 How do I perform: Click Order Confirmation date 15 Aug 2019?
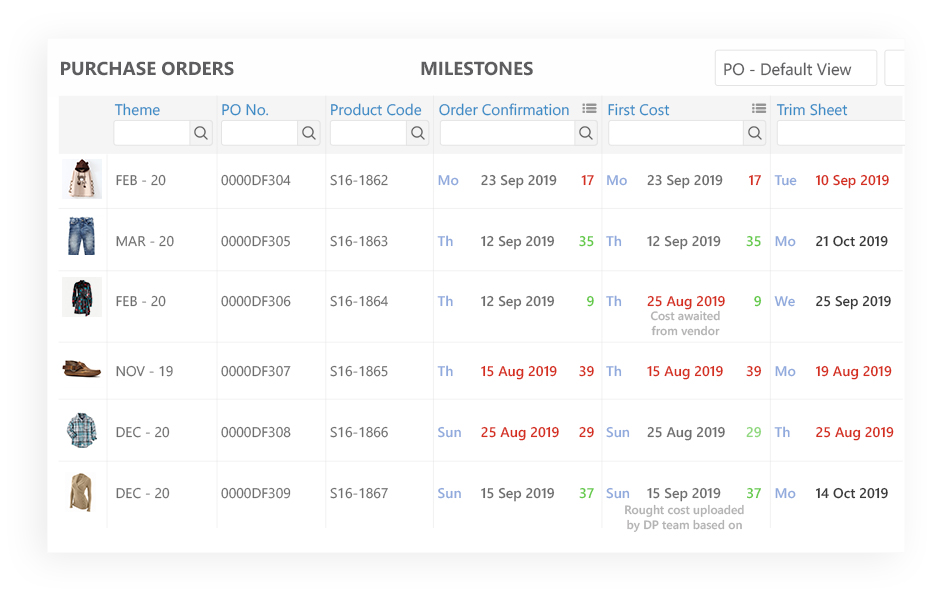click(519, 372)
